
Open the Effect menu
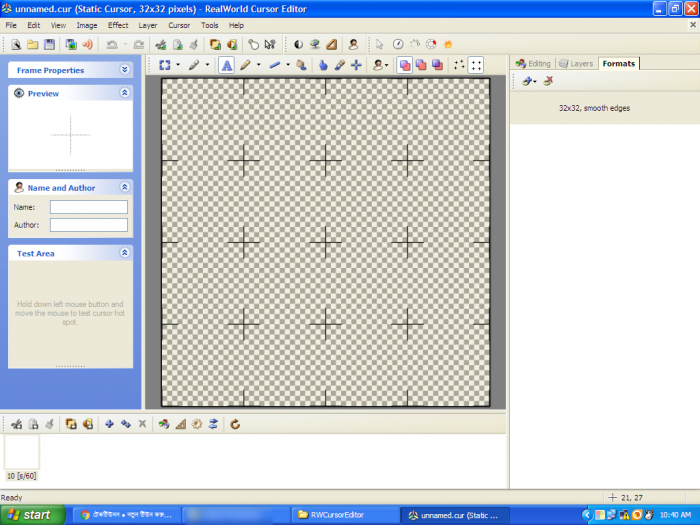pos(118,25)
